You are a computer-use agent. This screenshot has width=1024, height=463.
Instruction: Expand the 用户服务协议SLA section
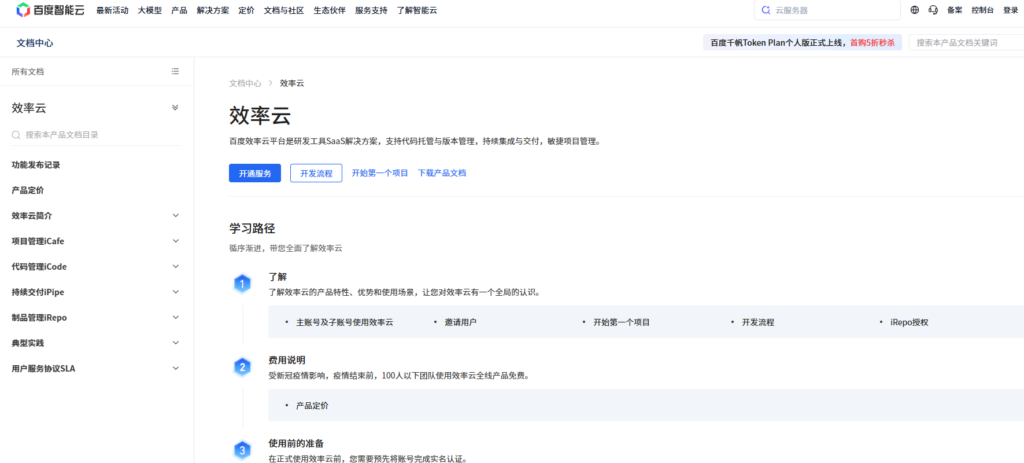175,368
